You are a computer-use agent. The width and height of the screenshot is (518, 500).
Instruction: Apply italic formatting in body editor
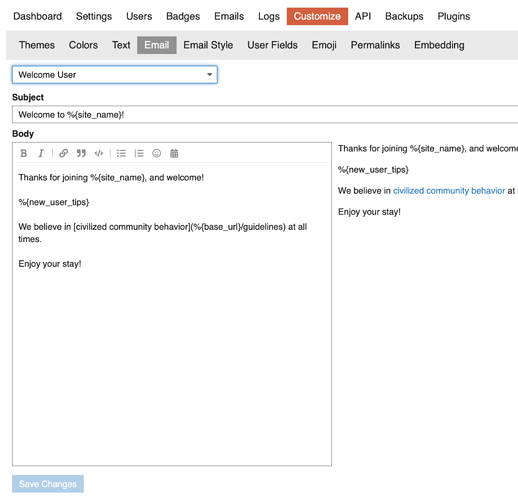[x=41, y=153]
